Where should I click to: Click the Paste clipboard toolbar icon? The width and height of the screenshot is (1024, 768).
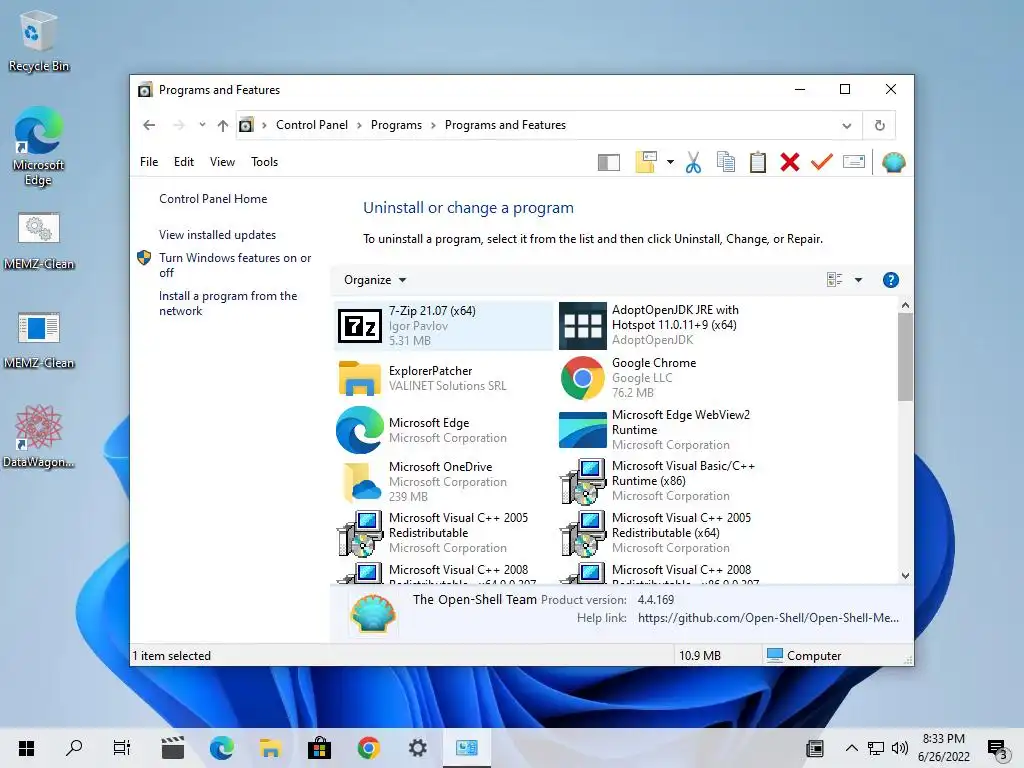(x=758, y=162)
